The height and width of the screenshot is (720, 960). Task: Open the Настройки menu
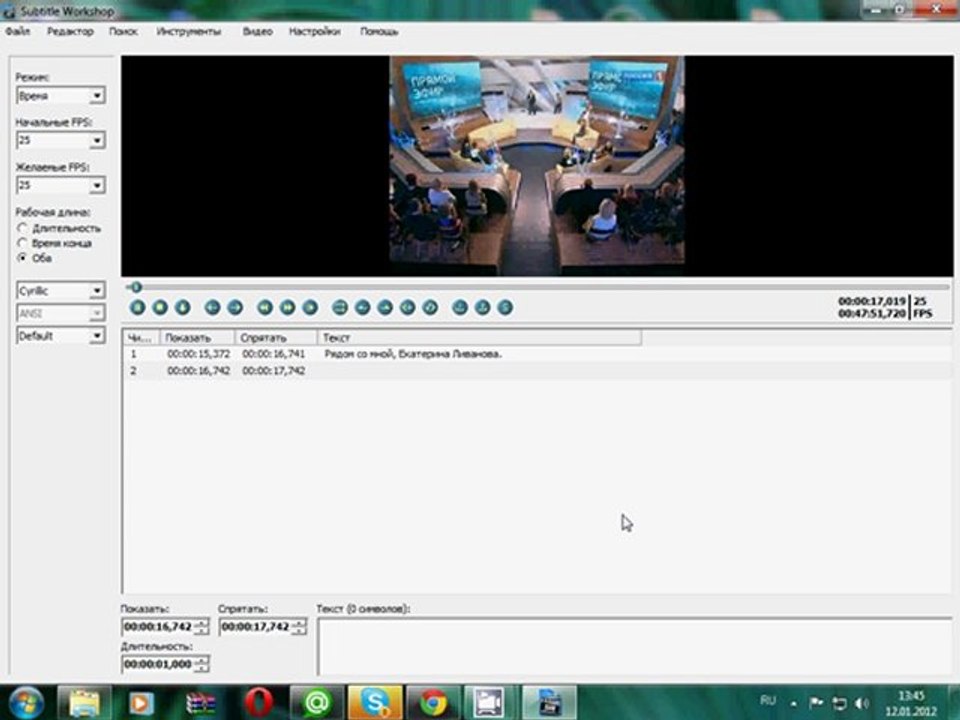point(315,31)
